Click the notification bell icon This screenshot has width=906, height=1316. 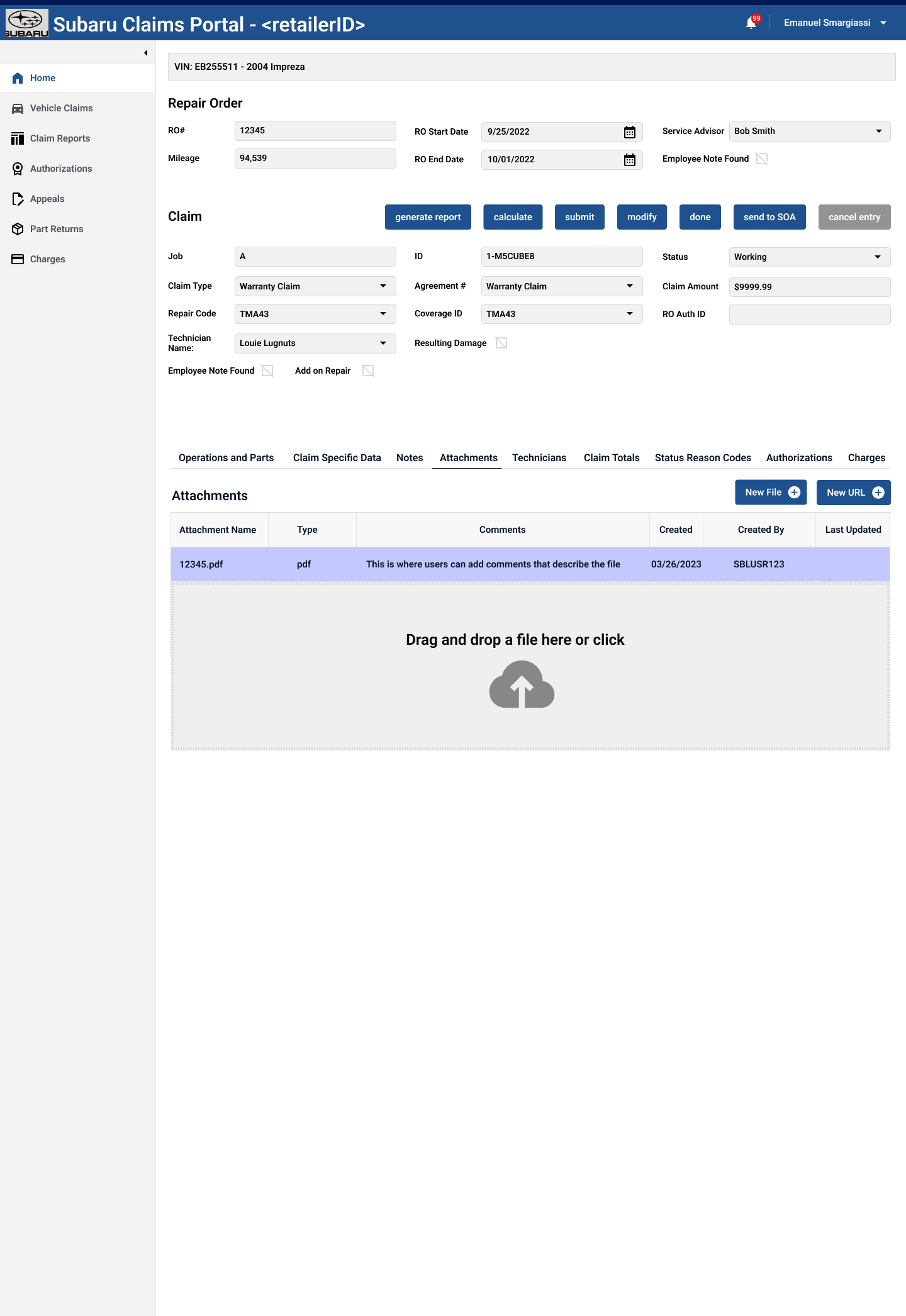point(751,23)
